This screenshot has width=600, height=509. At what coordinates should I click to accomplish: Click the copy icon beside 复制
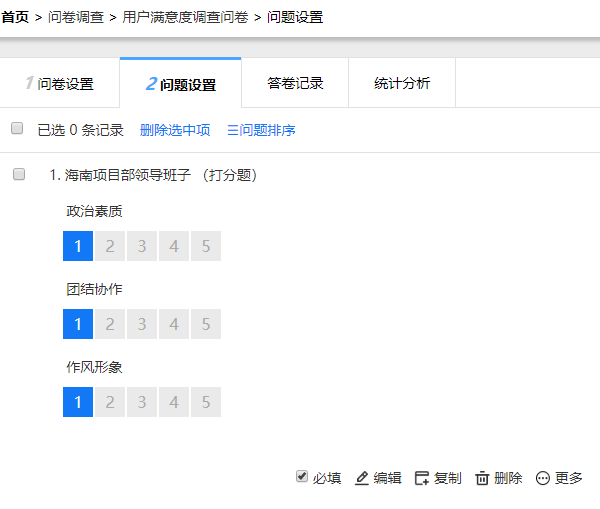[422, 478]
